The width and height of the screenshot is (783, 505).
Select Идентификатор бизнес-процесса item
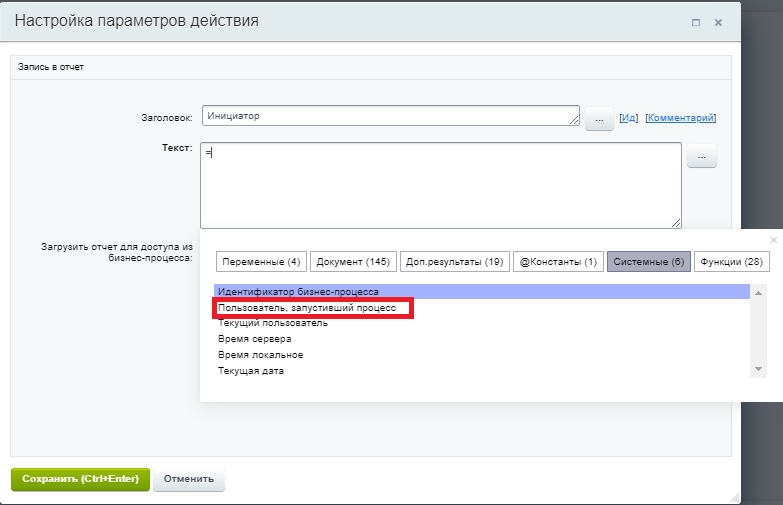(482, 292)
